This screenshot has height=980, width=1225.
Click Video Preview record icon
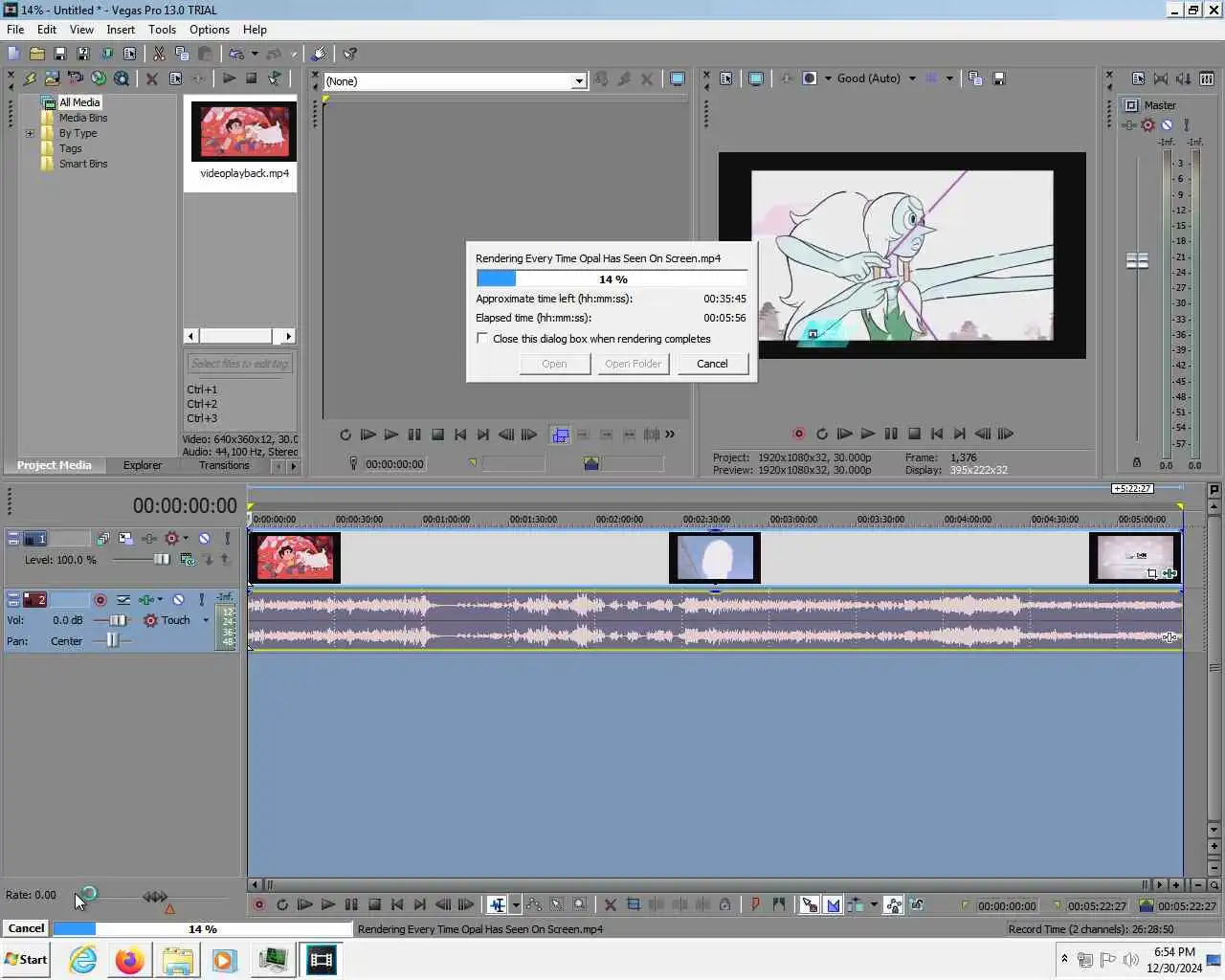[x=798, y=434]
